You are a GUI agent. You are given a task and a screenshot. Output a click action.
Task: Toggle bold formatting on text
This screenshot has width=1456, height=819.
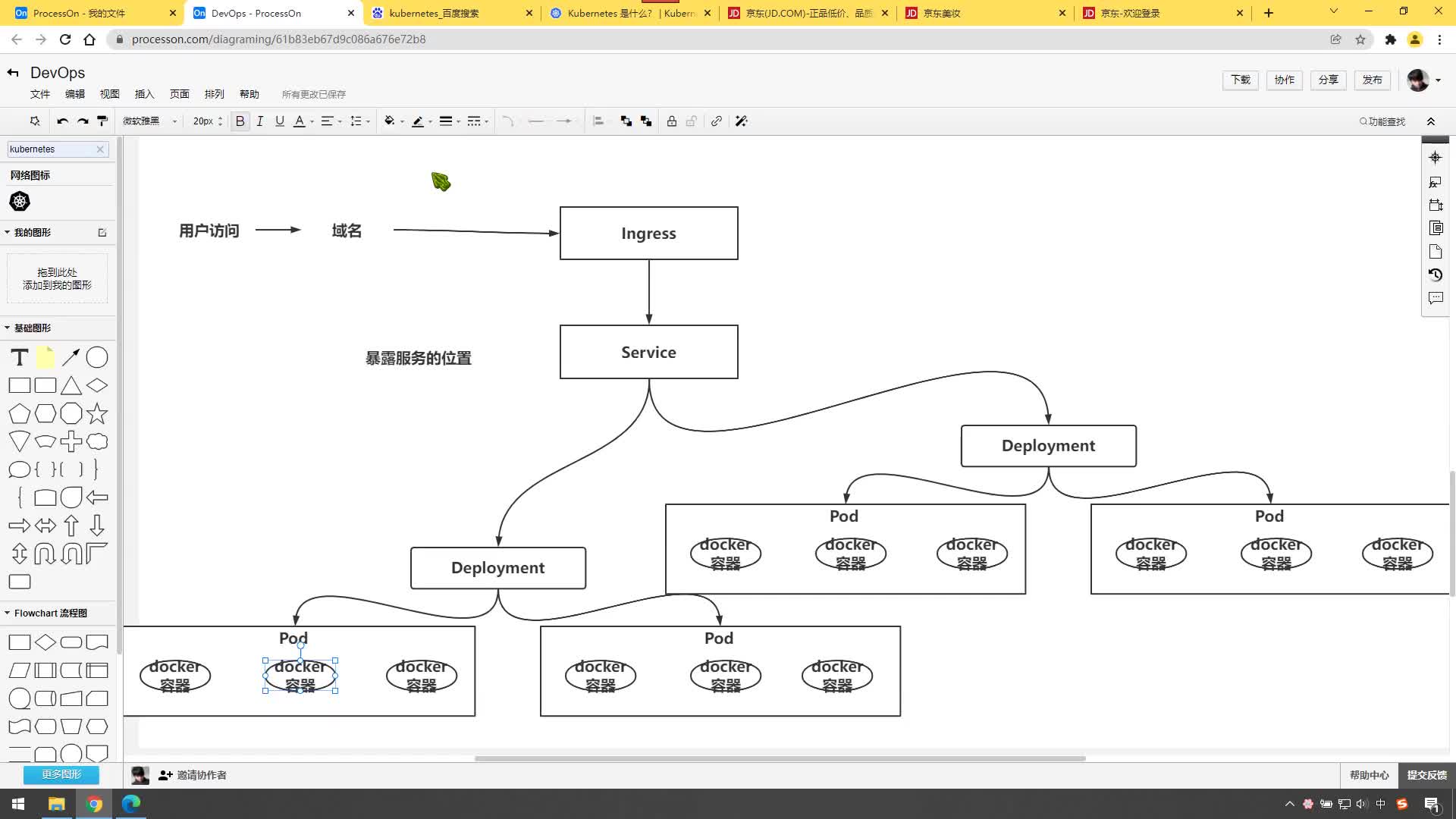(x=240, y=121)
